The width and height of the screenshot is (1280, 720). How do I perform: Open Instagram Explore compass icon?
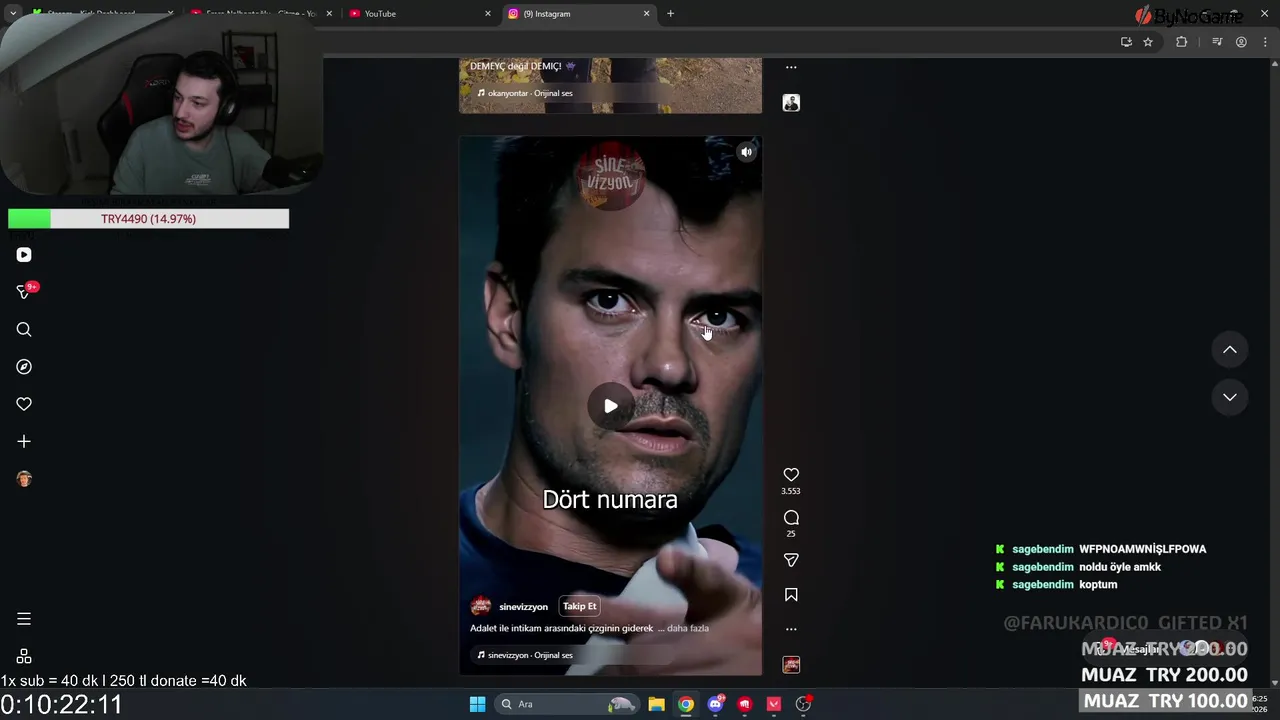coord(24,367)
